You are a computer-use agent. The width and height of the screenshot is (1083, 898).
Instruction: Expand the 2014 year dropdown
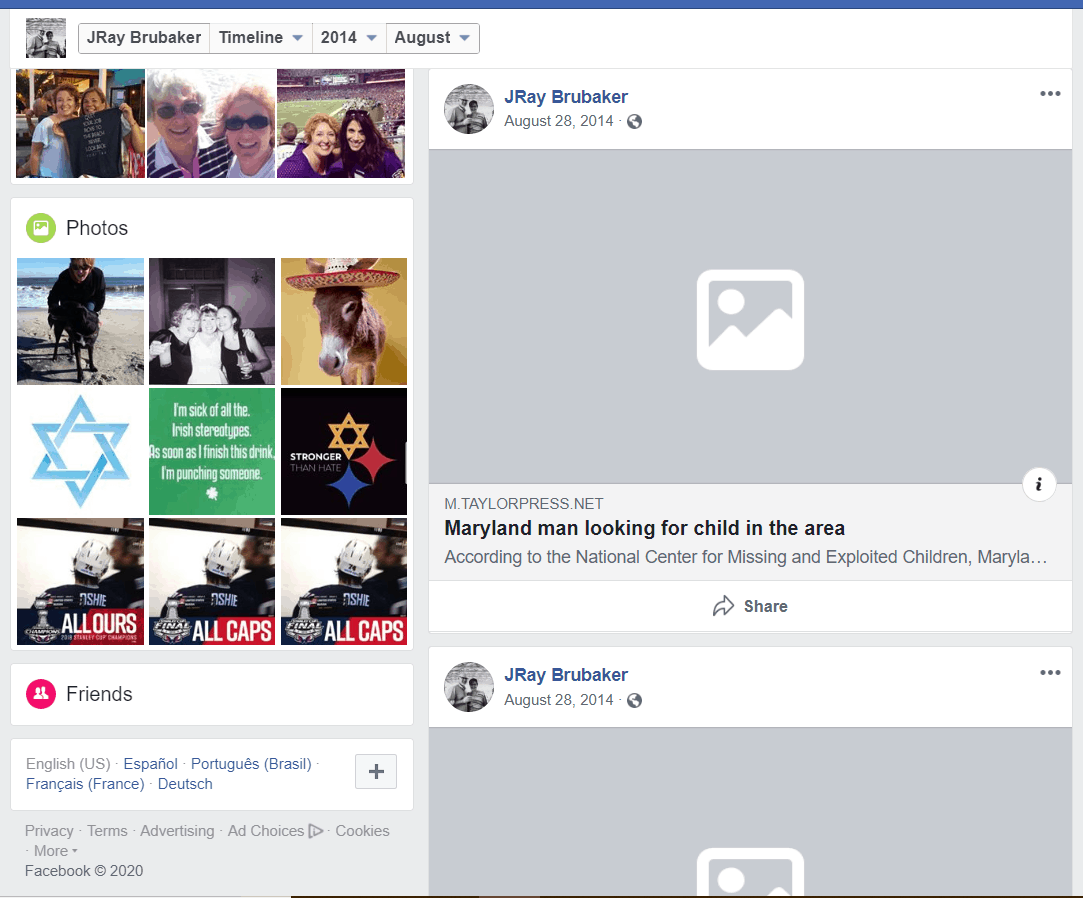point(349,38)
